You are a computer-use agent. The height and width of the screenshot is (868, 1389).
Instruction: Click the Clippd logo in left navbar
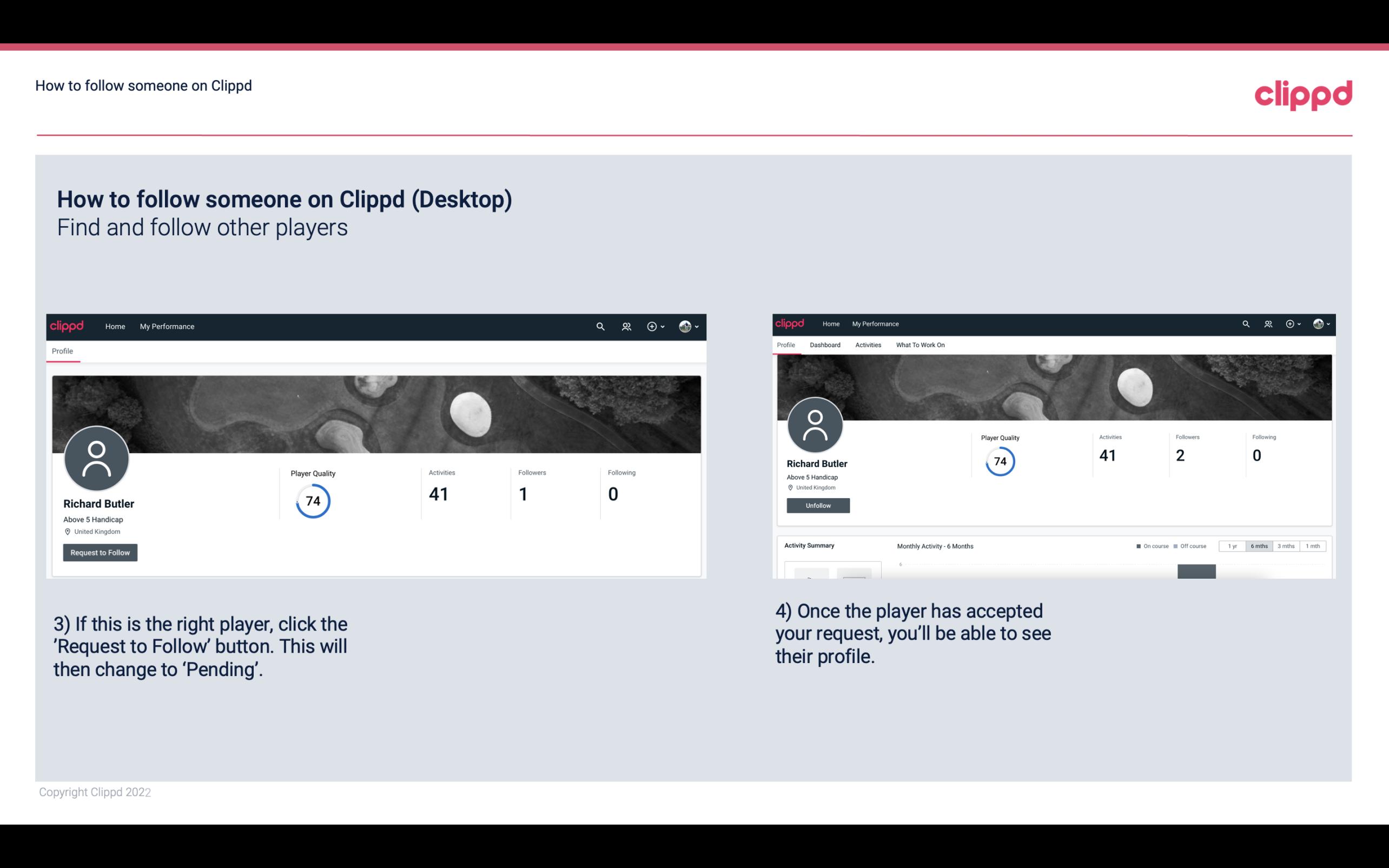click(x=67, y=326)
